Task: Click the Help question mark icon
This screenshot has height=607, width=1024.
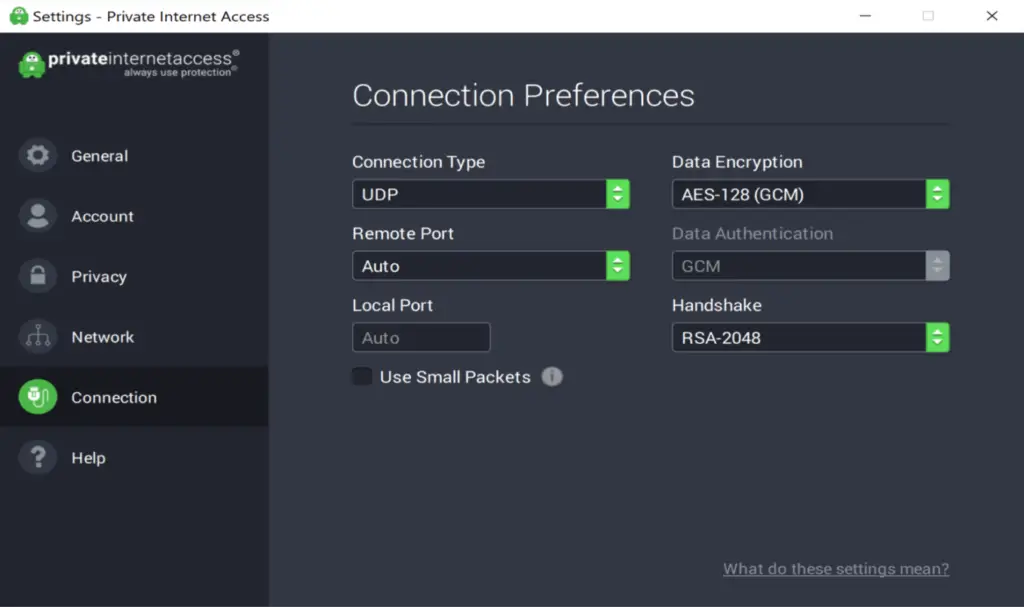Action: tap(38, 457)
